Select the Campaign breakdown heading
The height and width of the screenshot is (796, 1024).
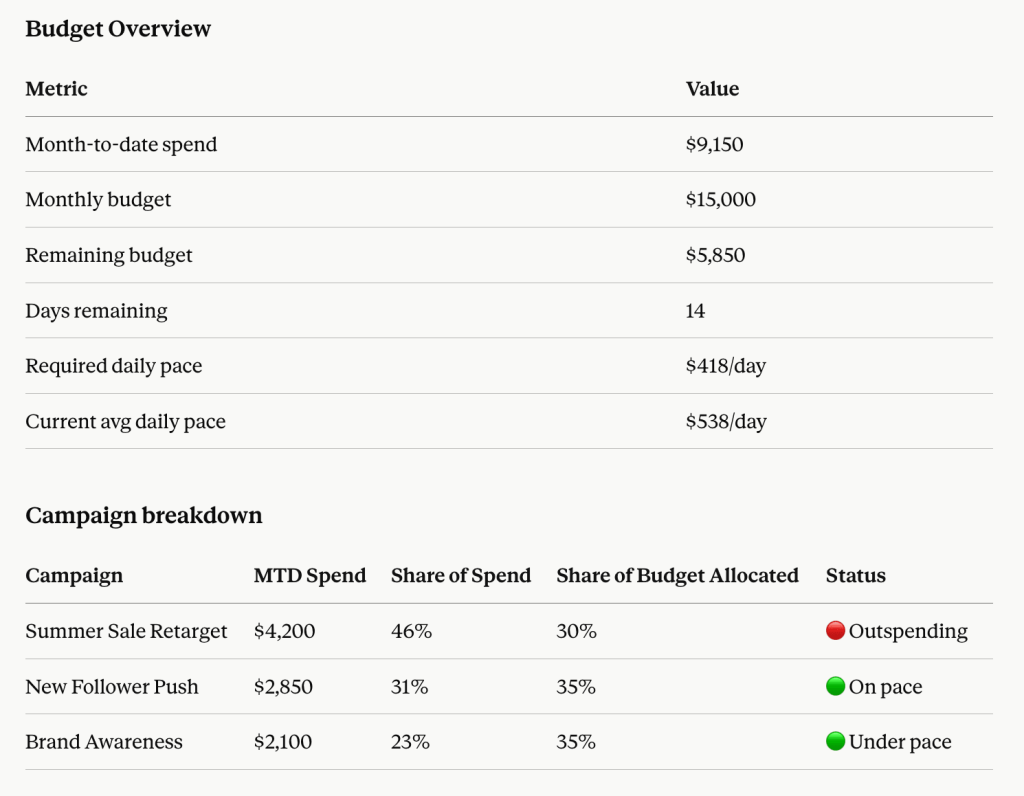click(x=144, y=516)
